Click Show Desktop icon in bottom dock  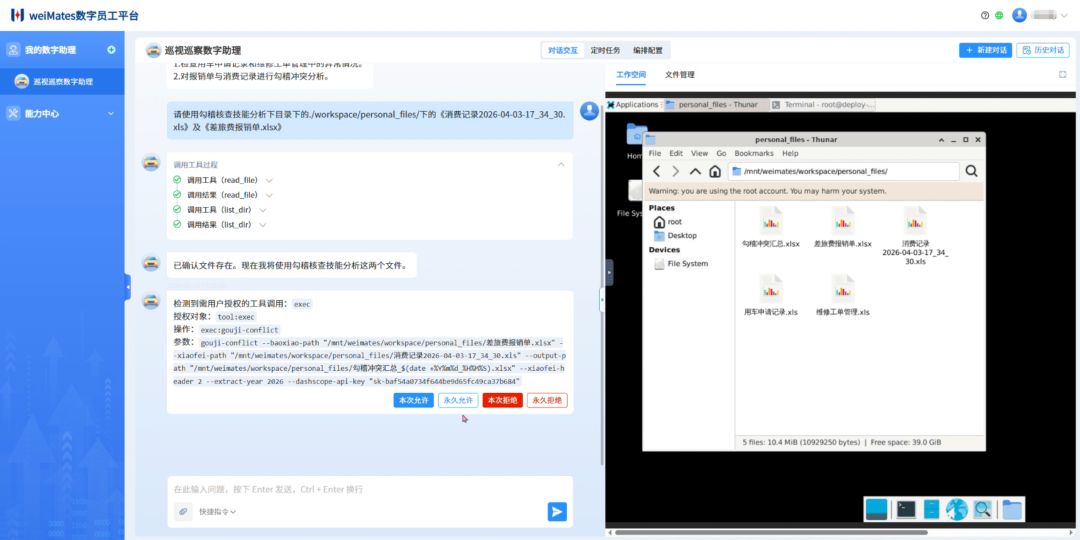coord(877,509)
